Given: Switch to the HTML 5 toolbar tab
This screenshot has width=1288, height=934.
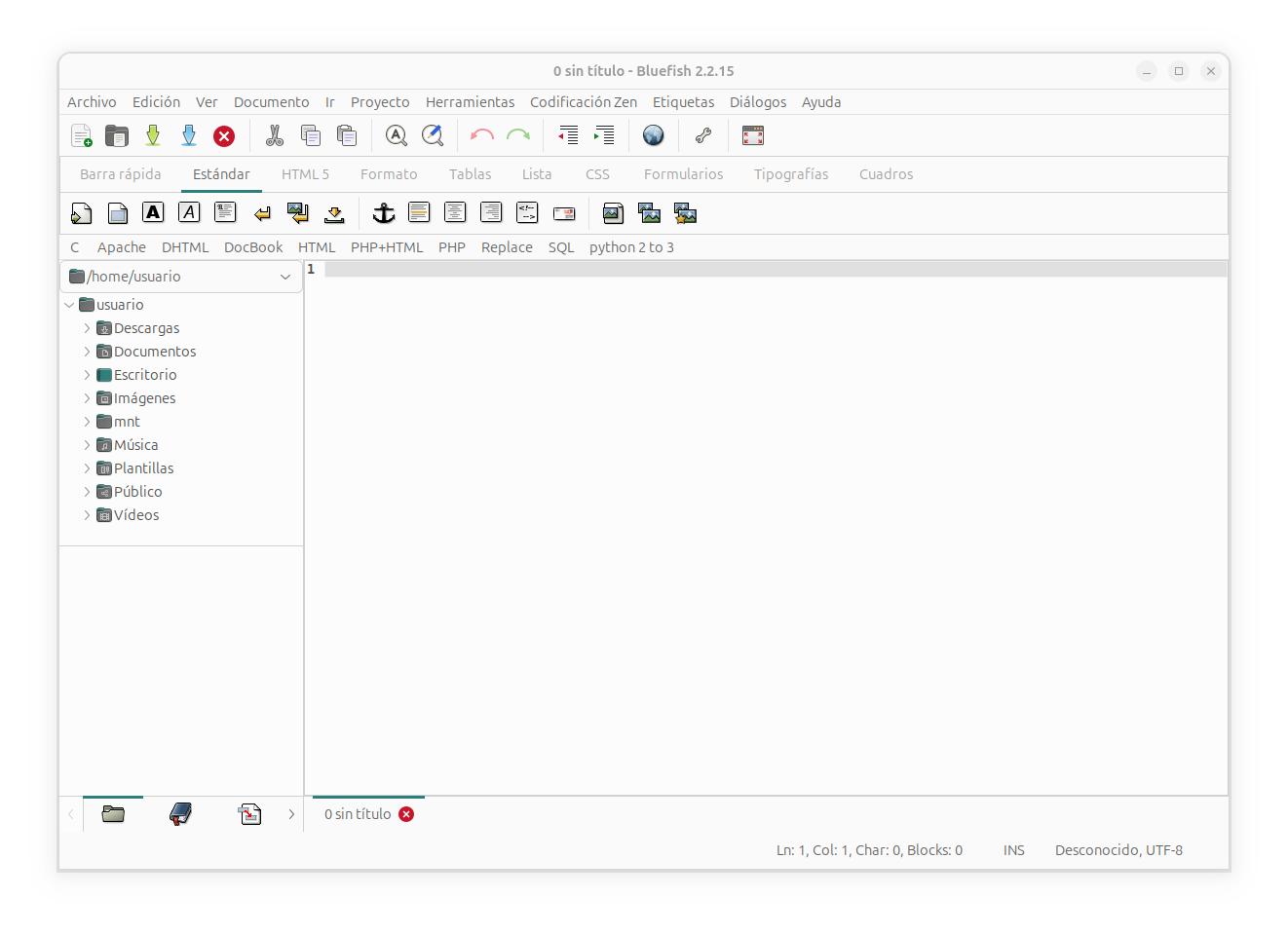Looking at the screenshot, I should point(305,174).
